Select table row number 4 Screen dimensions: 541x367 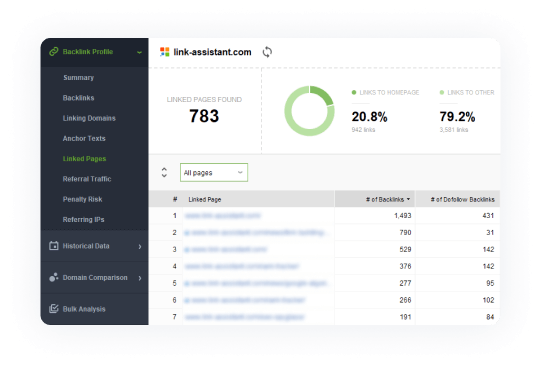[x=324, y=266]
